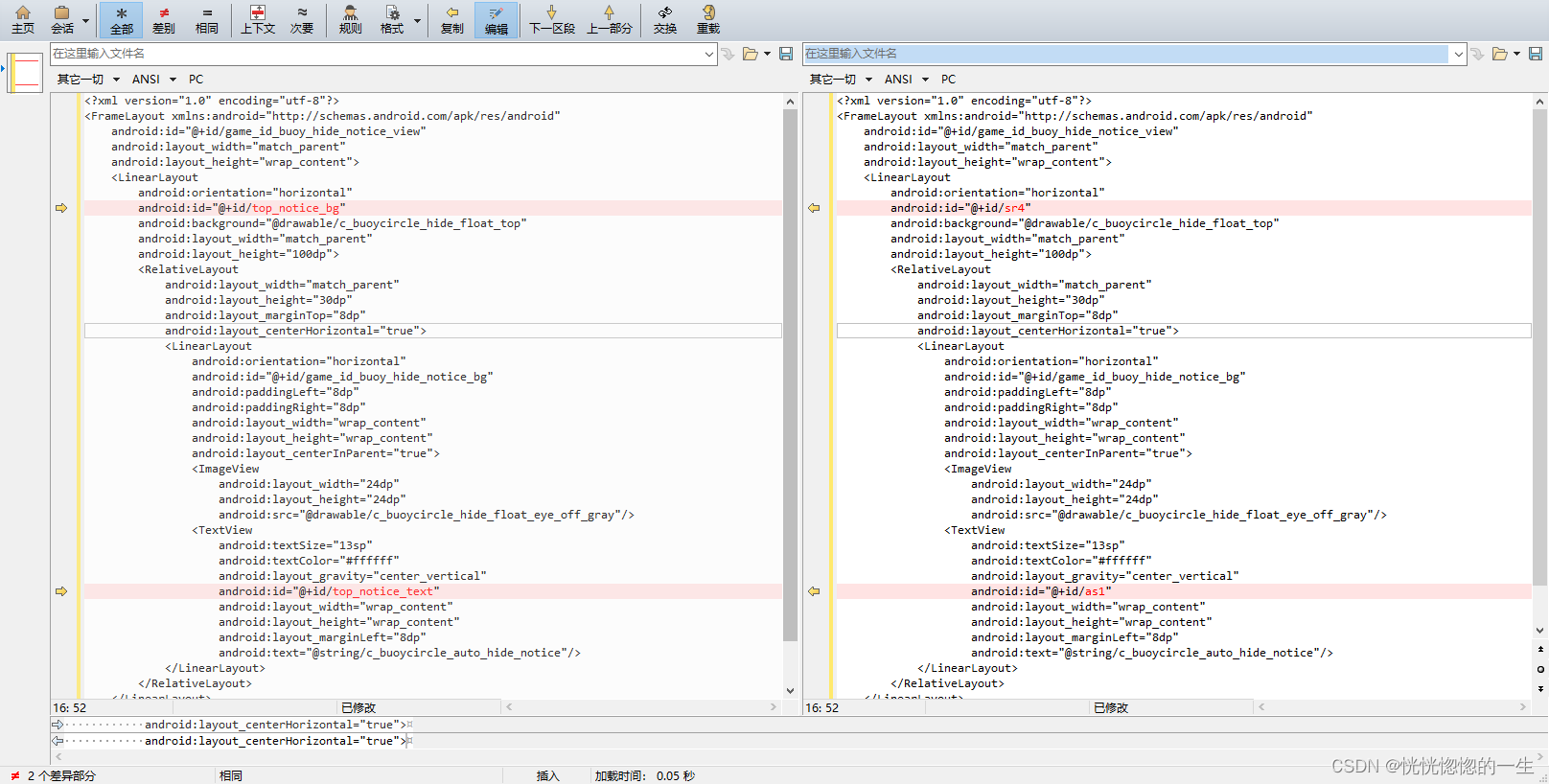Image resolution: width=1549 pixels, height=784 pixels.
Task: Open the 会话 session button
Action: pyautogui.click(x=62, y=19)
